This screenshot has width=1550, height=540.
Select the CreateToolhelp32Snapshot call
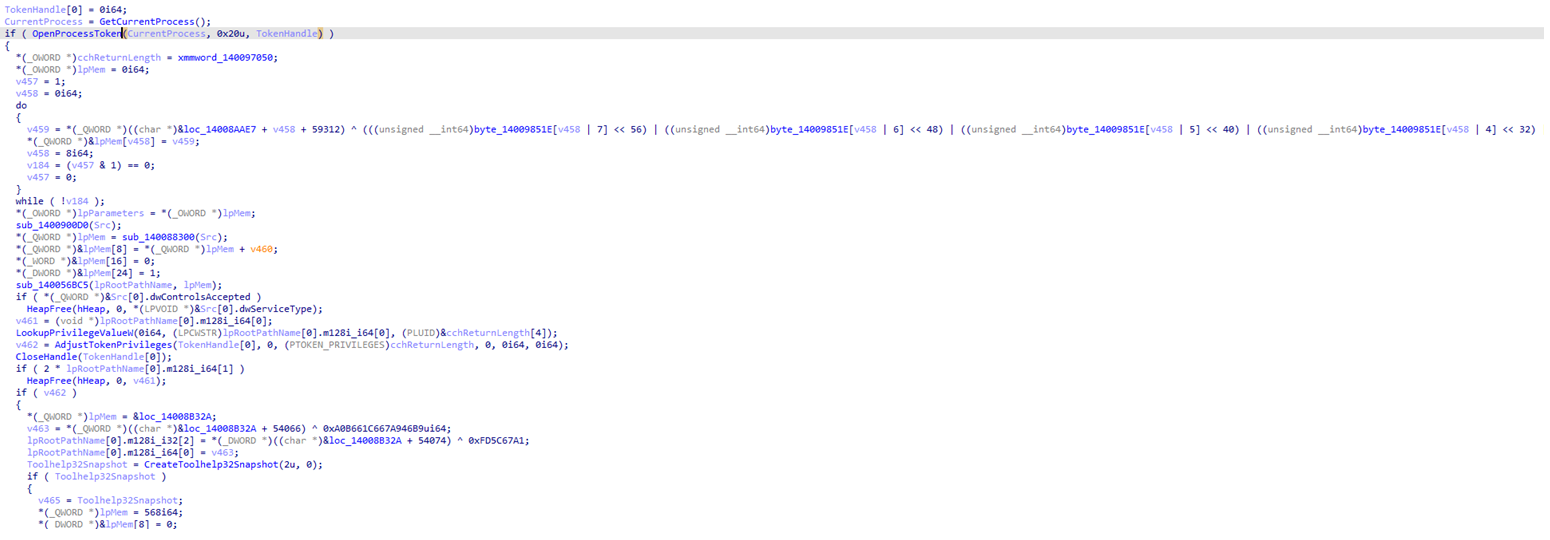point(211,465)
